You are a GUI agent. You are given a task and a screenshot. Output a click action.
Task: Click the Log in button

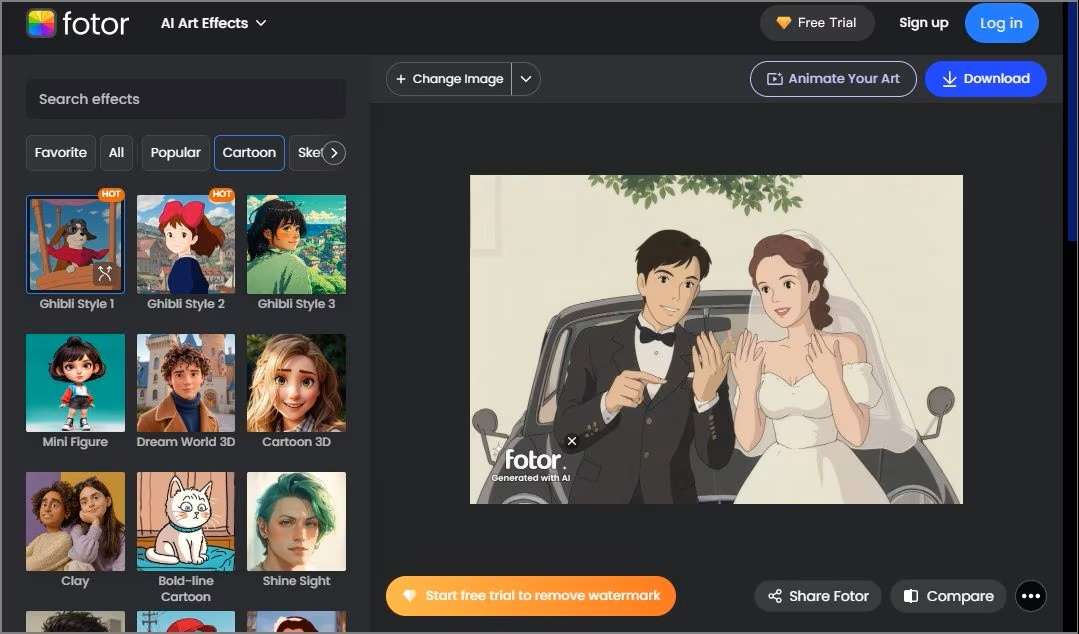pyautogui.click(x=1001, y=23)
